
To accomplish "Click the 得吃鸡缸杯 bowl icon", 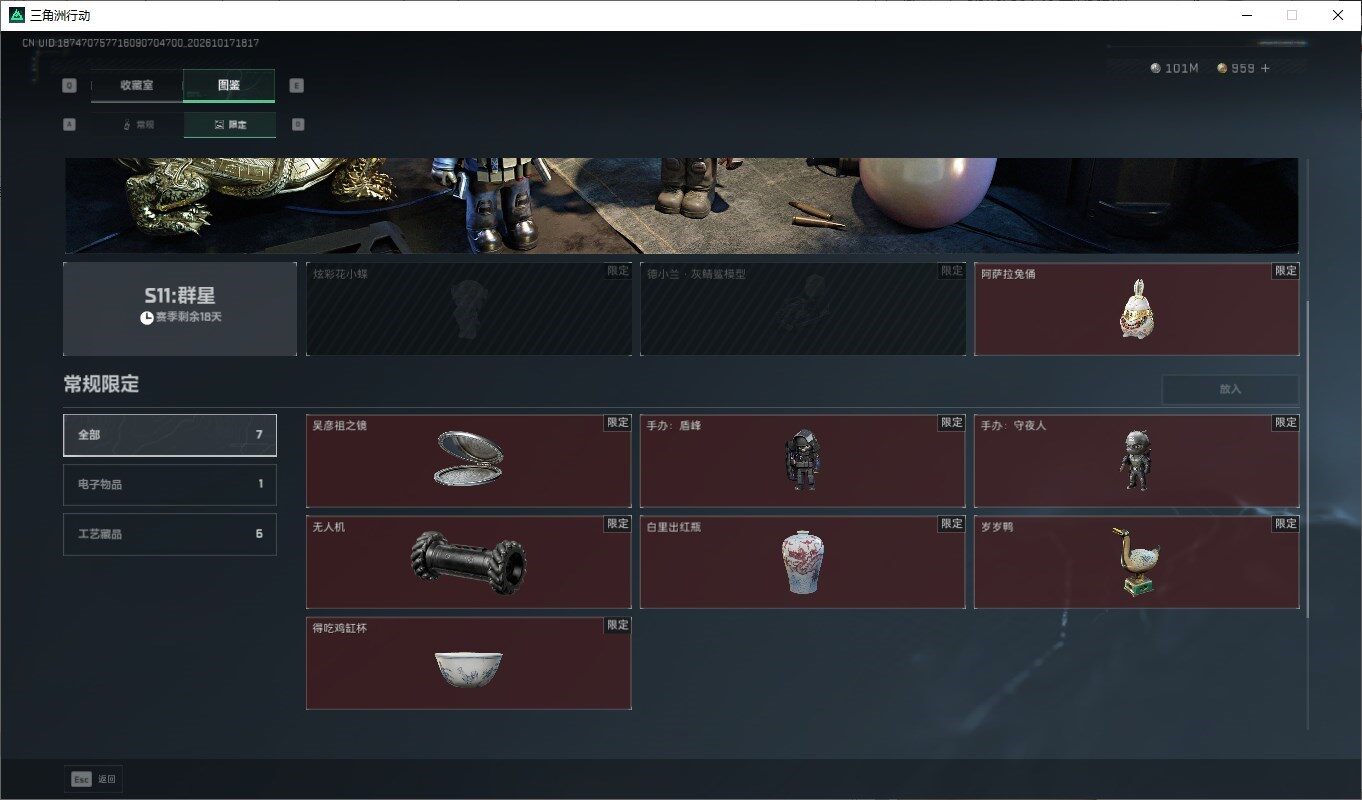I will click(469, 668).
